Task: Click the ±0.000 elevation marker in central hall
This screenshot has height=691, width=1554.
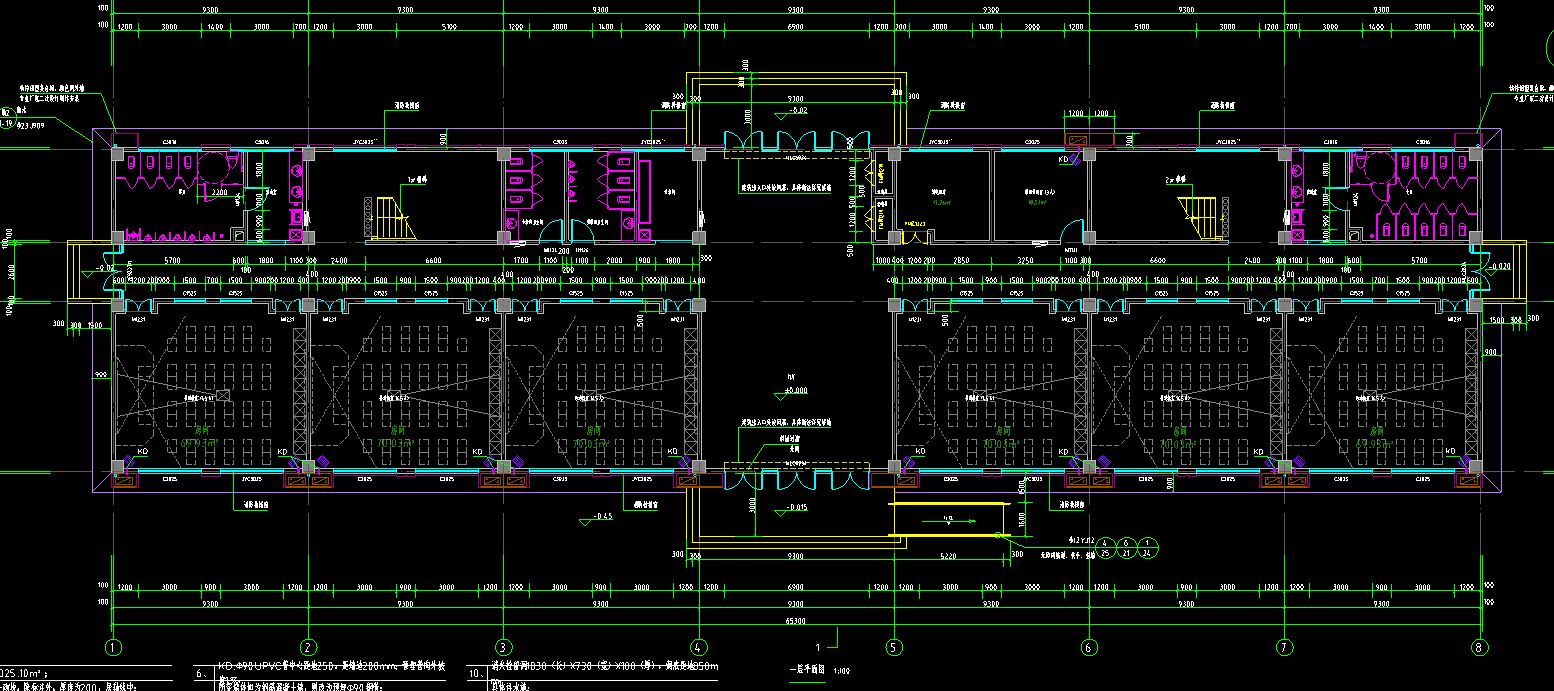Action: [x=795, y=389]
